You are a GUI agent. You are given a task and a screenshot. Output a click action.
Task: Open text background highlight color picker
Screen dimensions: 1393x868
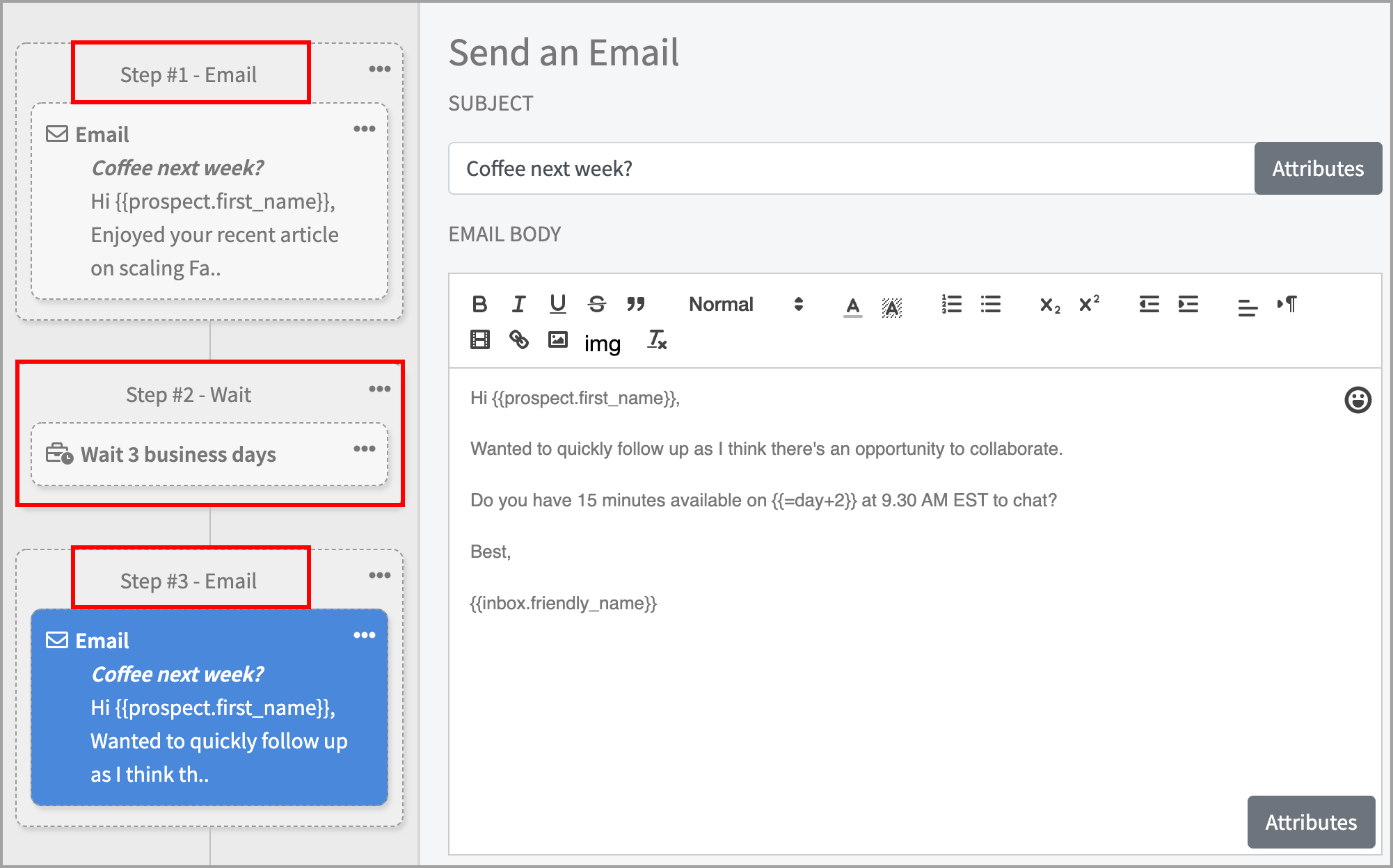[x=891, y=305]
